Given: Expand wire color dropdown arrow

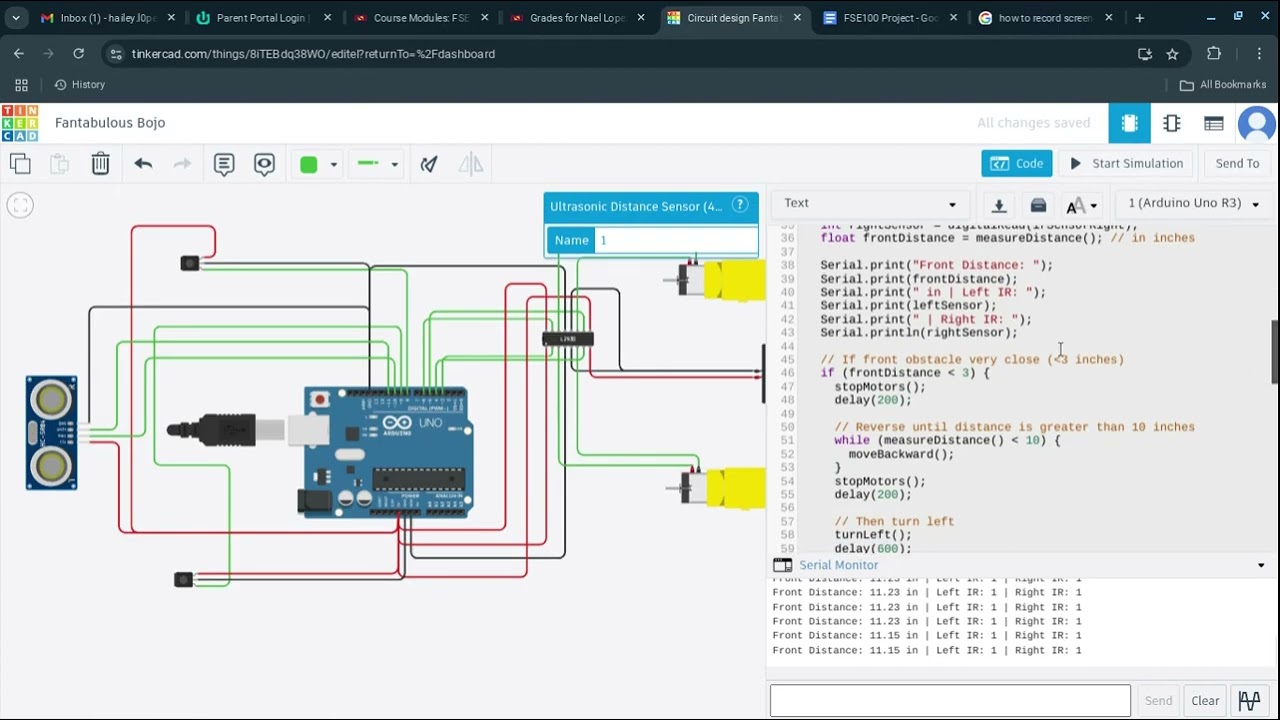Looking at the screenshot, I should click(x=394, y=165).
